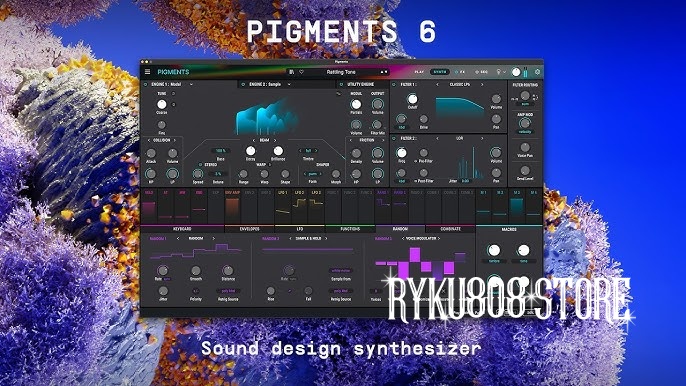686x386 pixels.
Task: Click the Beam Decay knob
Action: pos(250,151)
